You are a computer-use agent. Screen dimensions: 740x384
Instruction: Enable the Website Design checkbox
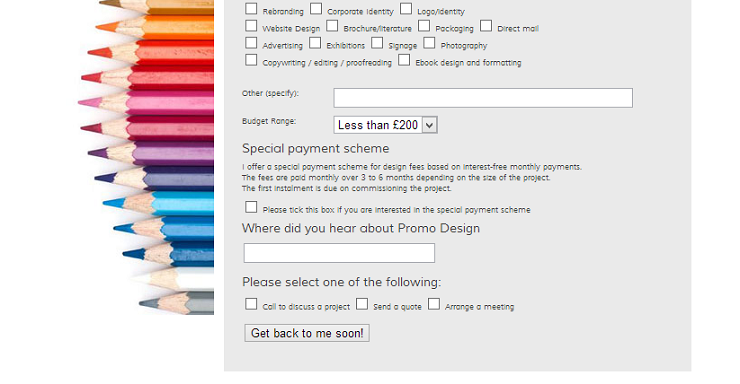click(x=251, y=25)
